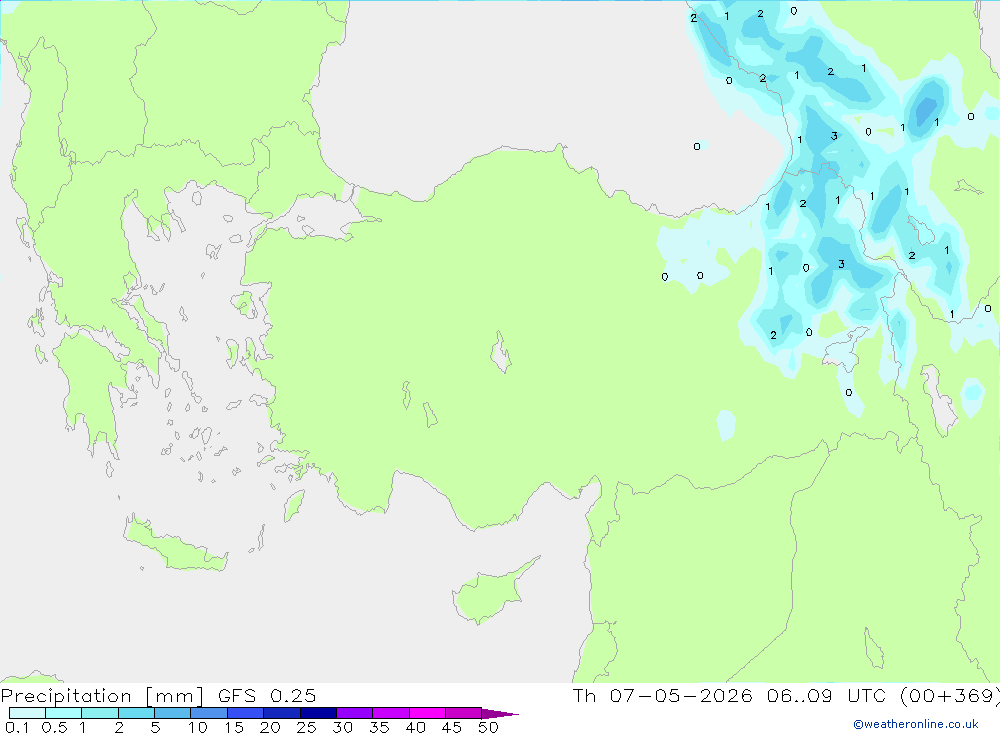This screenshot has width=1000, height=733.
Task: Click the "0.5" legend label
Action: coord(54,727)
